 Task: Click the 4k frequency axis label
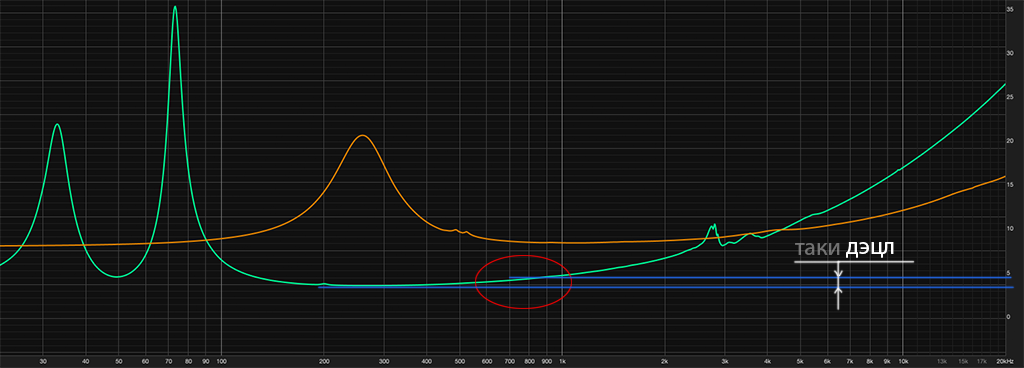(767, 361)
